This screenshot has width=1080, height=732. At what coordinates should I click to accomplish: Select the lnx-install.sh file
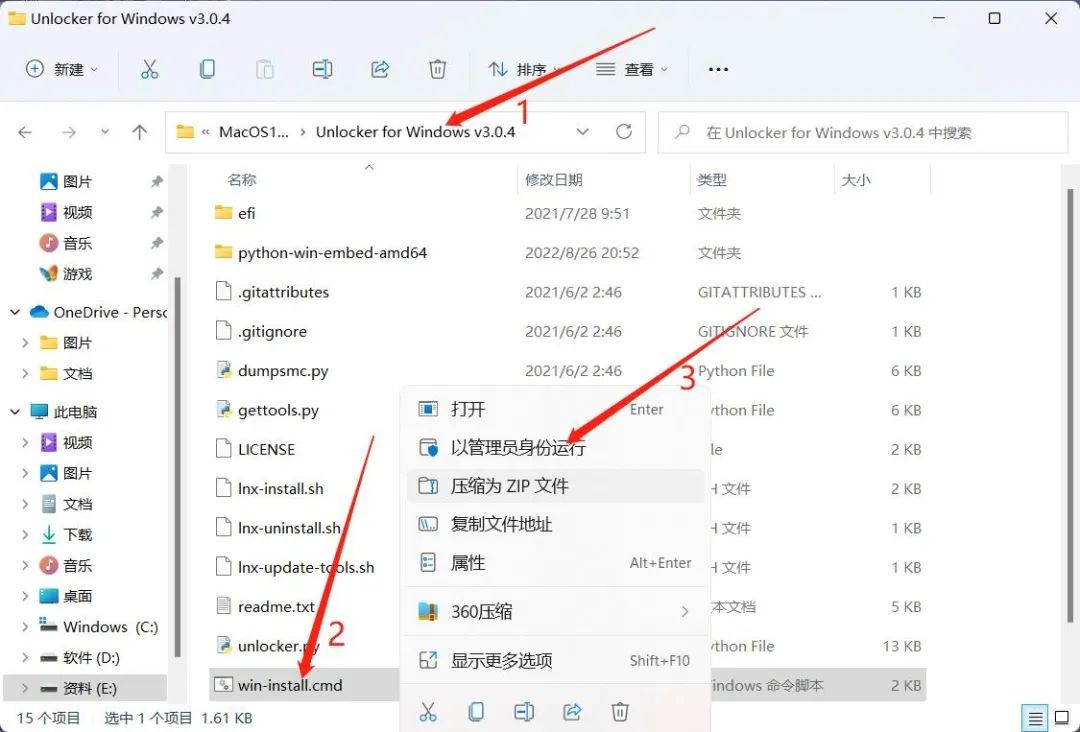click(269, 489)
